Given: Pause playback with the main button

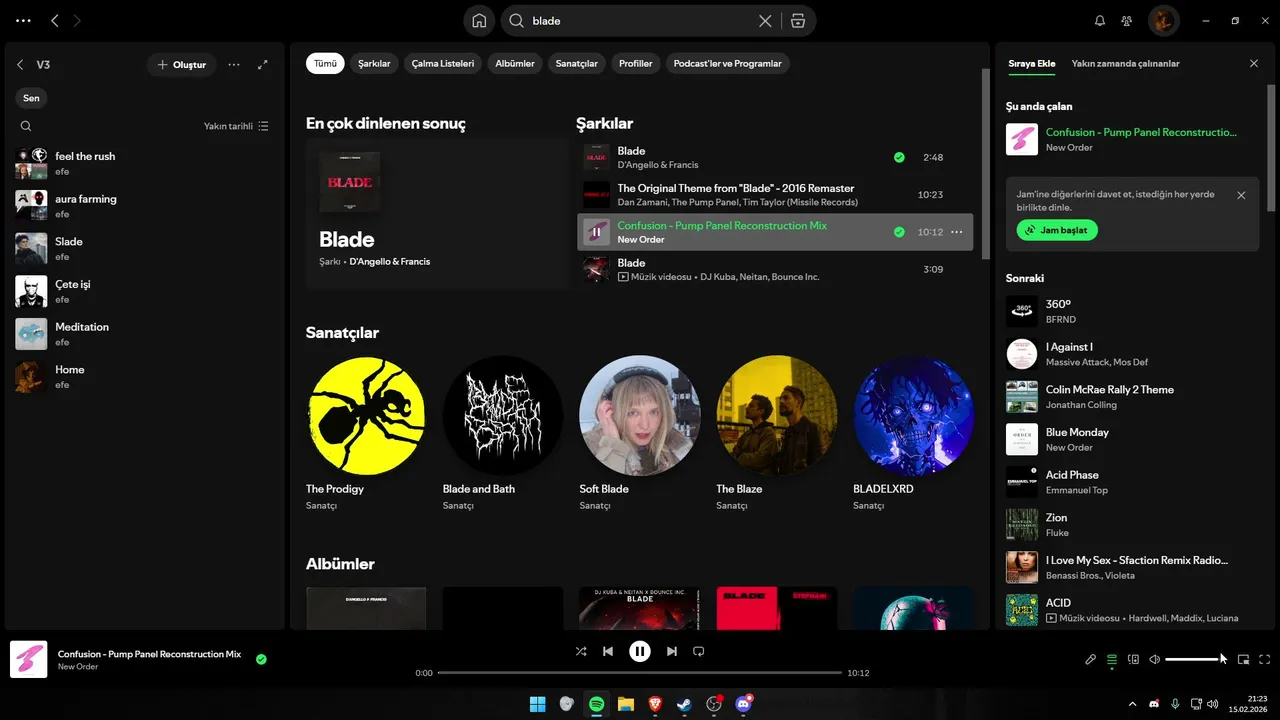Looking at the screenshot, I should [640, 651].
